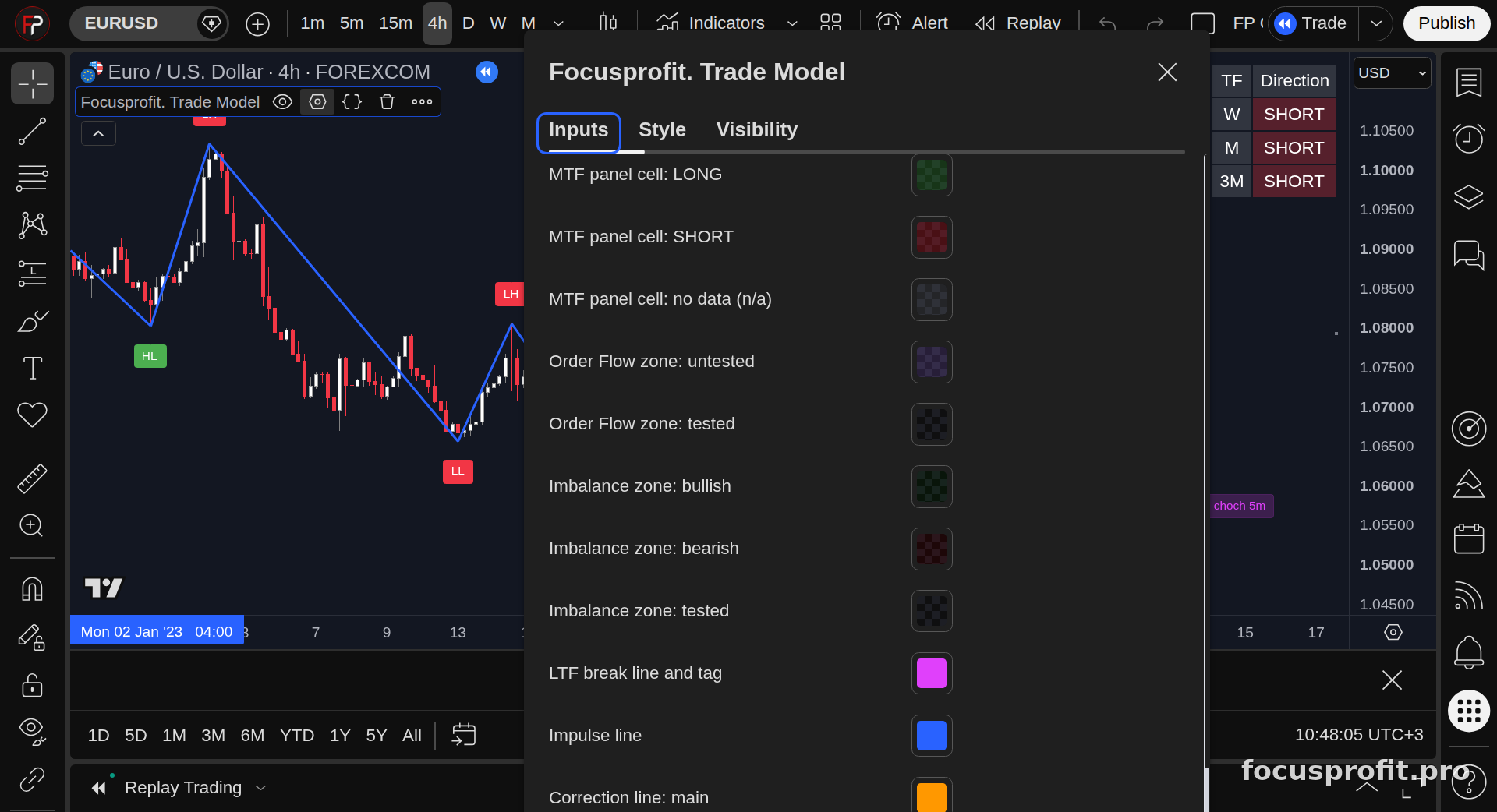Select the YTD date range
The width and height of the screenshot is (1497, 812).
click(x=296, y=735)
